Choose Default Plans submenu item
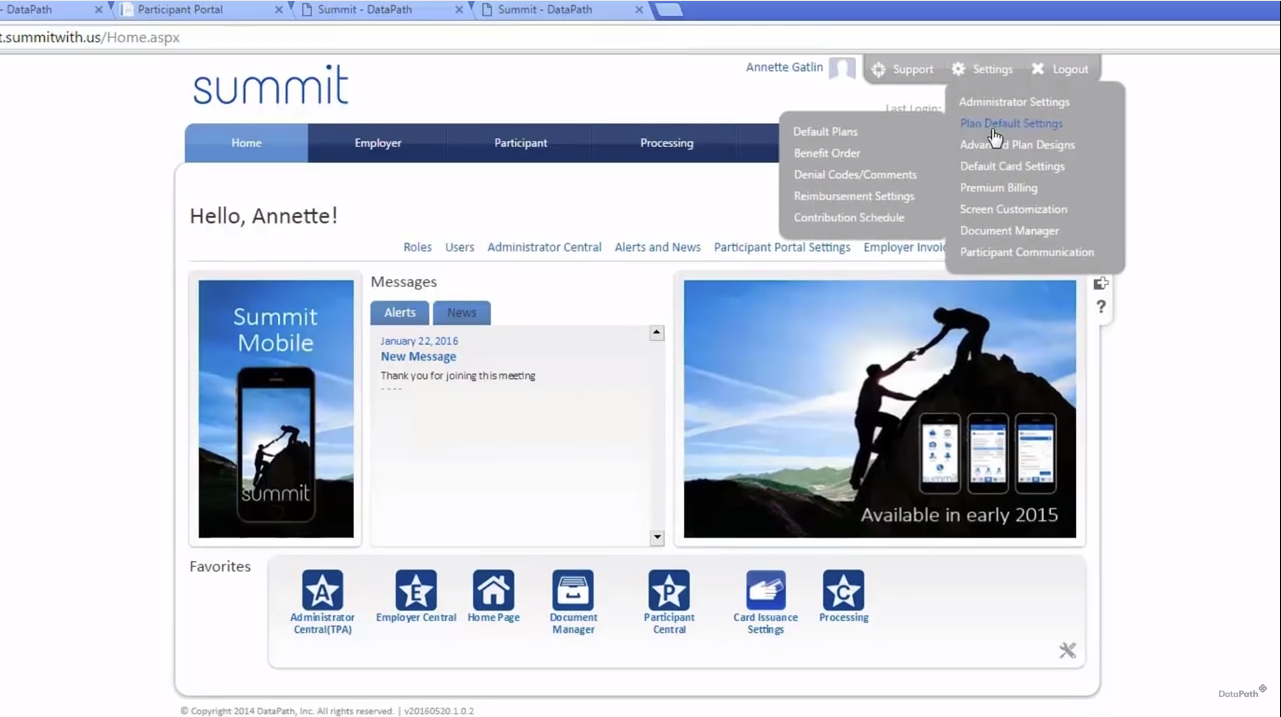The width and height of the screenshot is (1281, 717). pos(825,132)
